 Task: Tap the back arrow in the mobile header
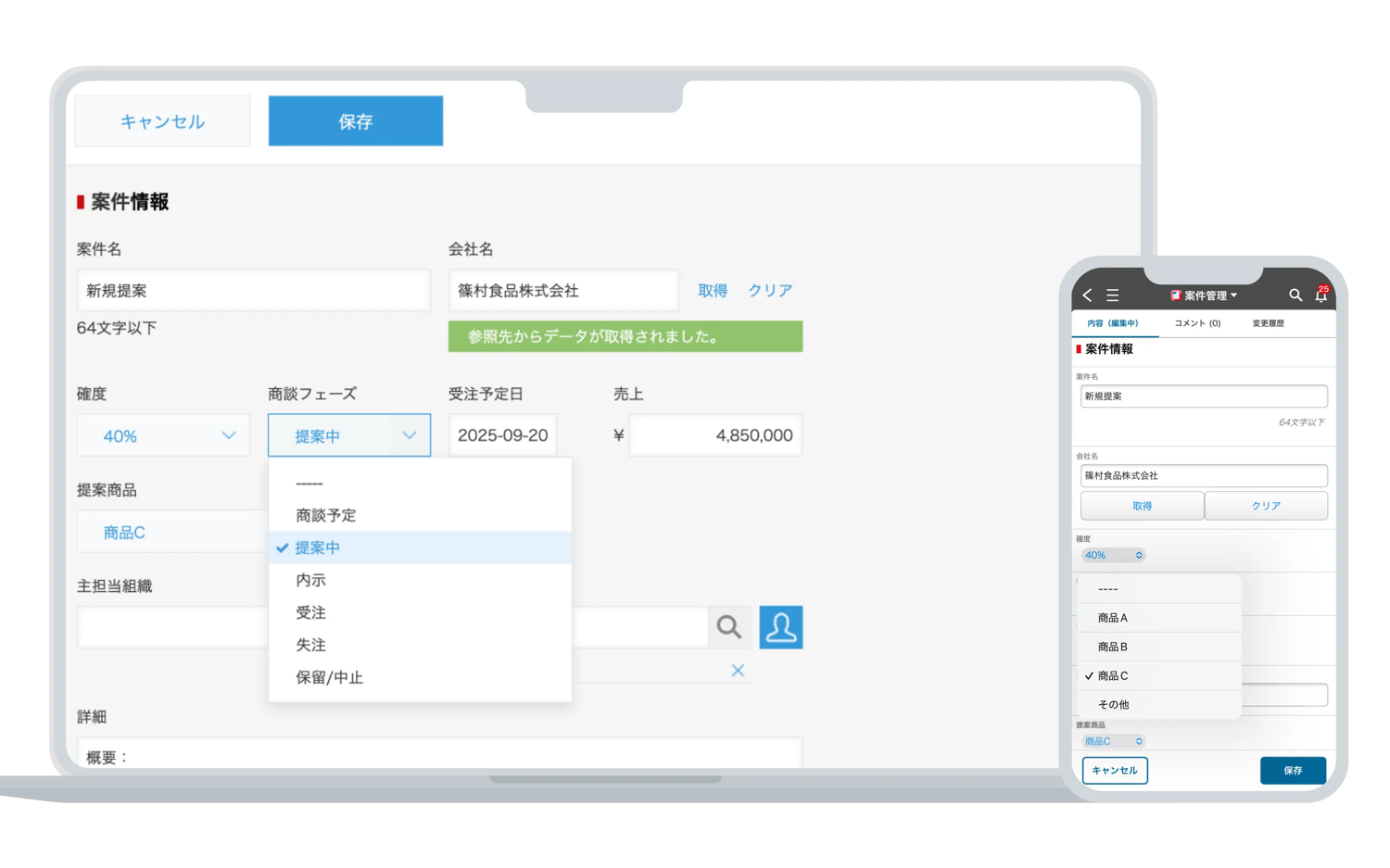[1086, 295]
